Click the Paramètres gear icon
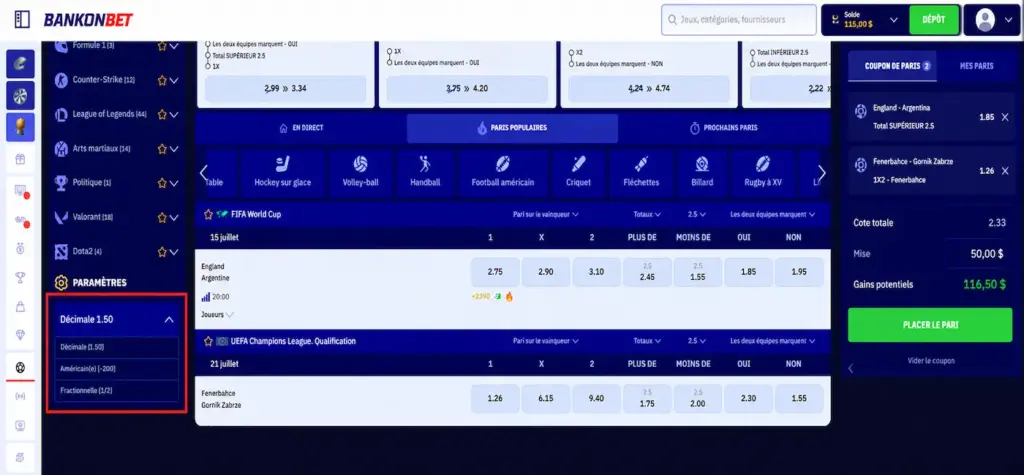 tap(61, 283)
